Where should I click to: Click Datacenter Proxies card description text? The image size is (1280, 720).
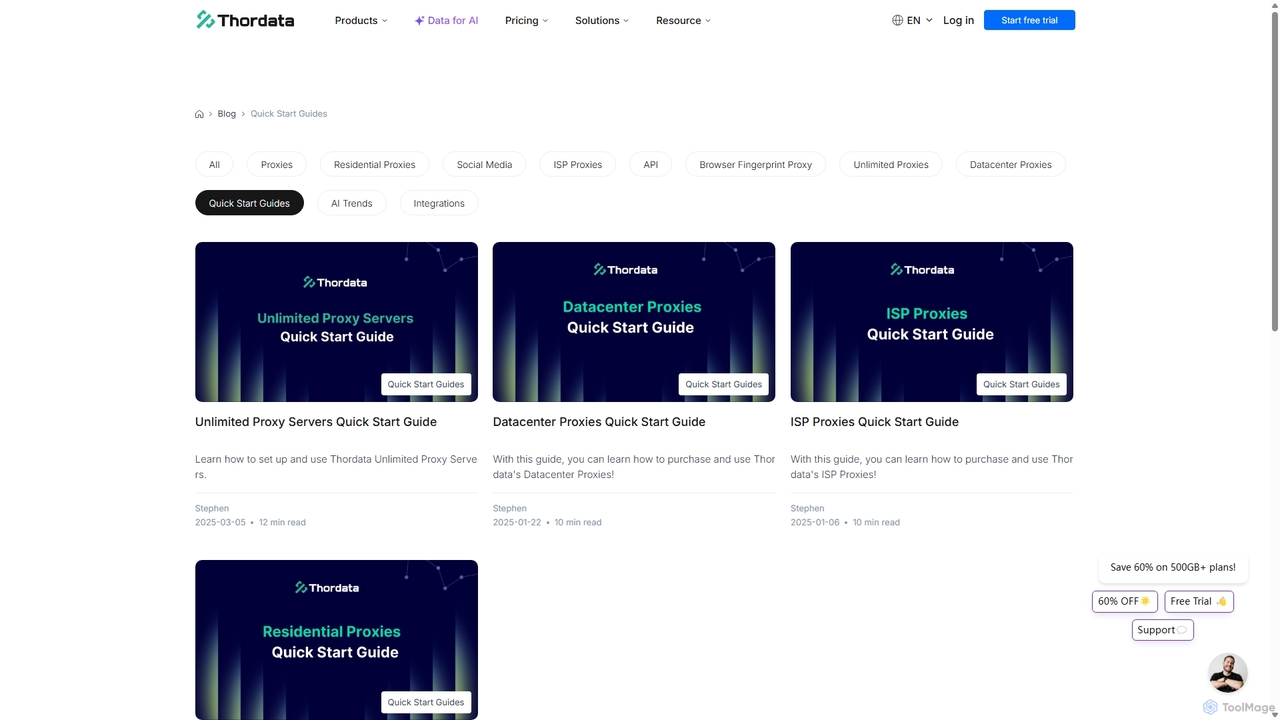tap(634, 467)
